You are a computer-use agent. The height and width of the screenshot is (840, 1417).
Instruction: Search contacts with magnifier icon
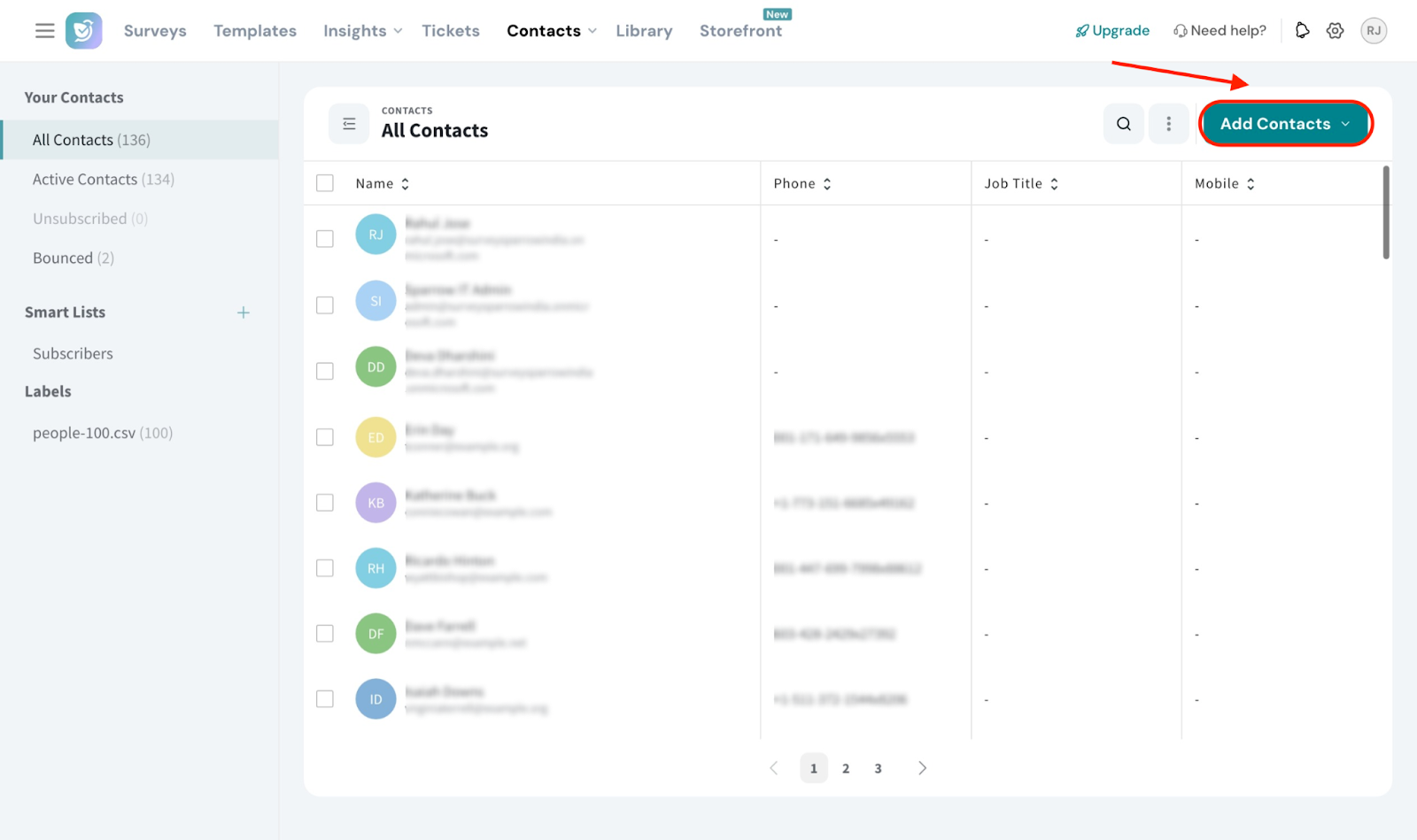[x=1123, y=124]
